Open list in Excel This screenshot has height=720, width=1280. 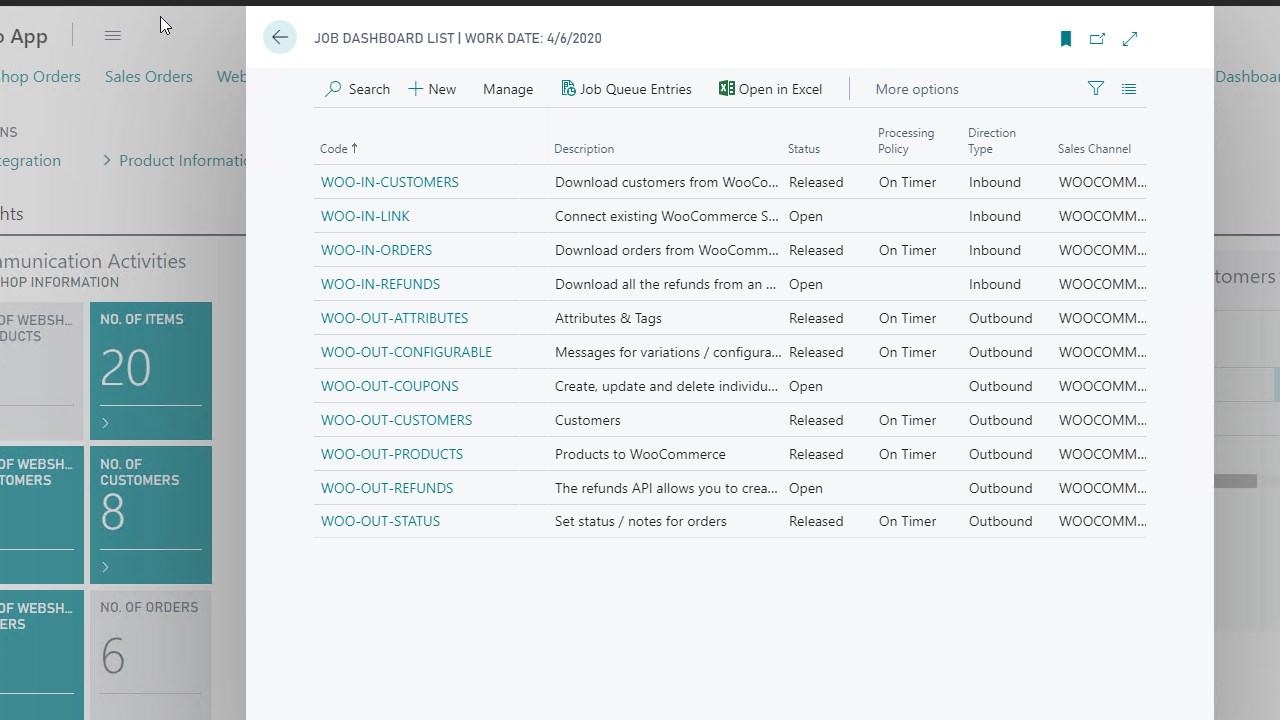(770, 89)
